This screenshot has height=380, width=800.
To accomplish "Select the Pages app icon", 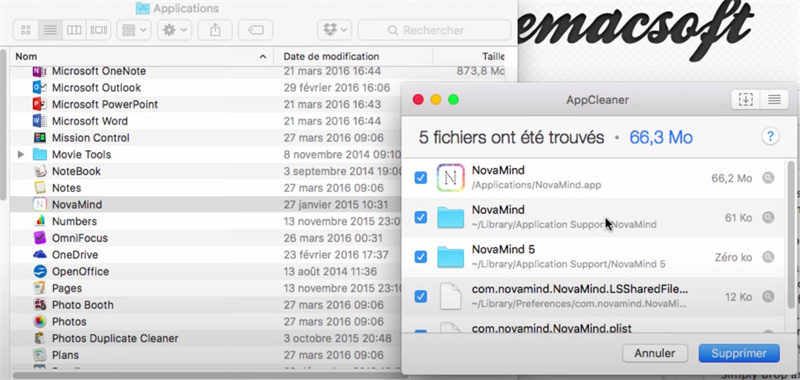I will point(39,288).
